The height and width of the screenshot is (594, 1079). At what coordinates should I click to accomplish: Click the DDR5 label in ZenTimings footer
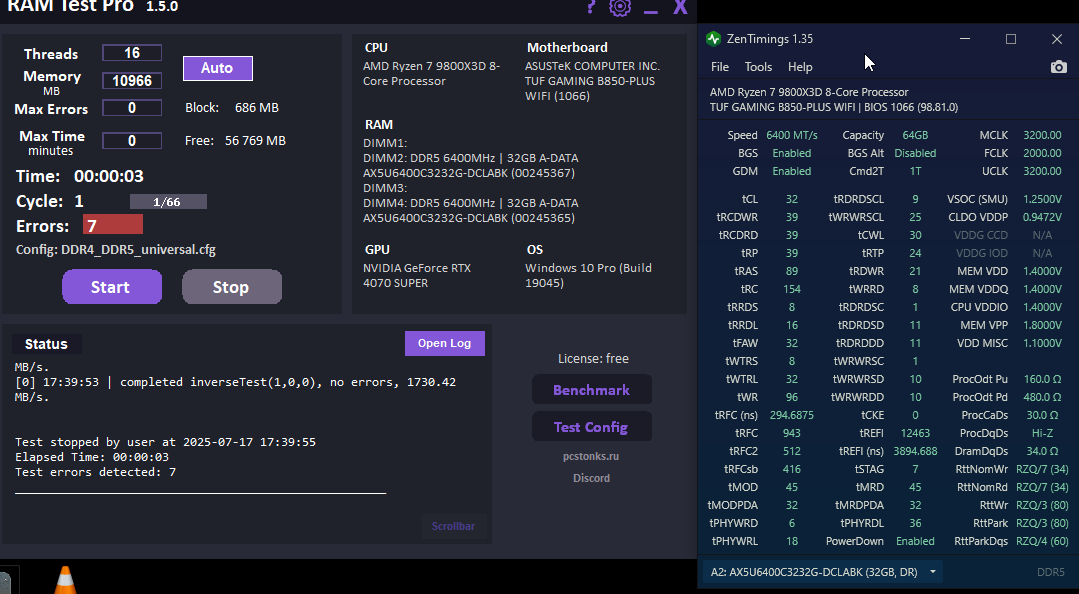point(1050,572)
